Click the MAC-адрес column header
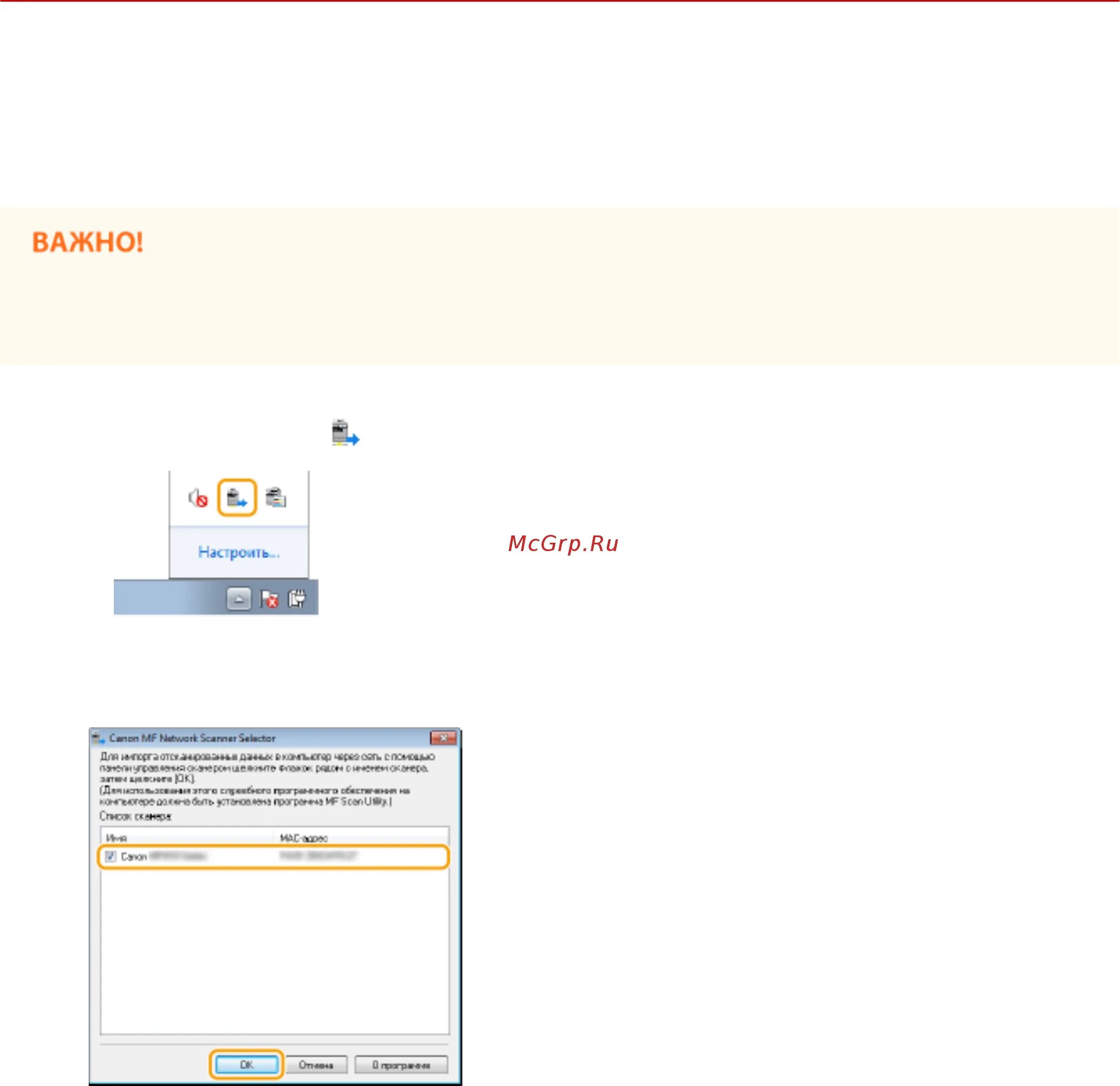The width and height of the screenshot is (1120, 1086). 303,838
